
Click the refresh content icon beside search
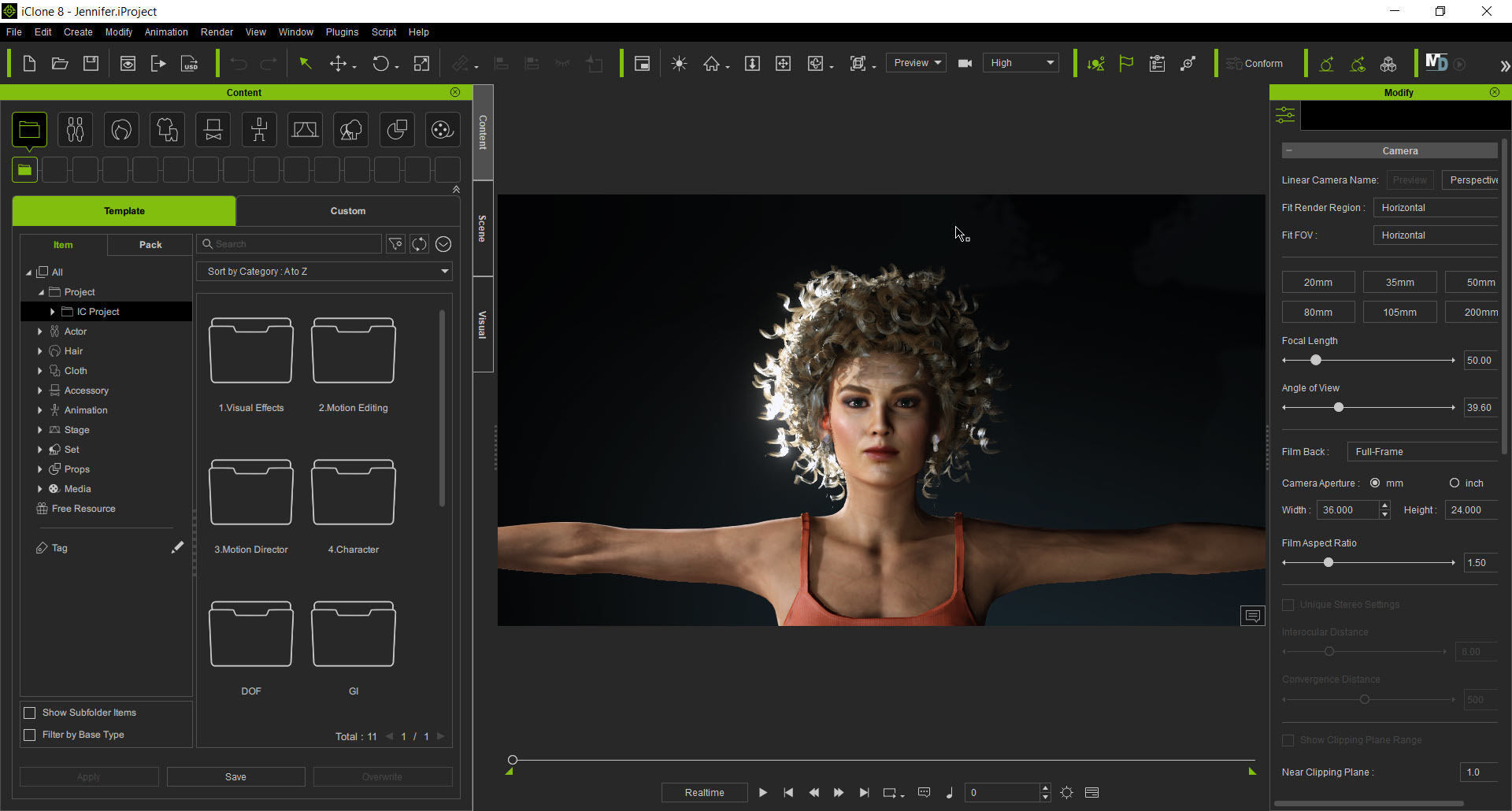(419, 244)
